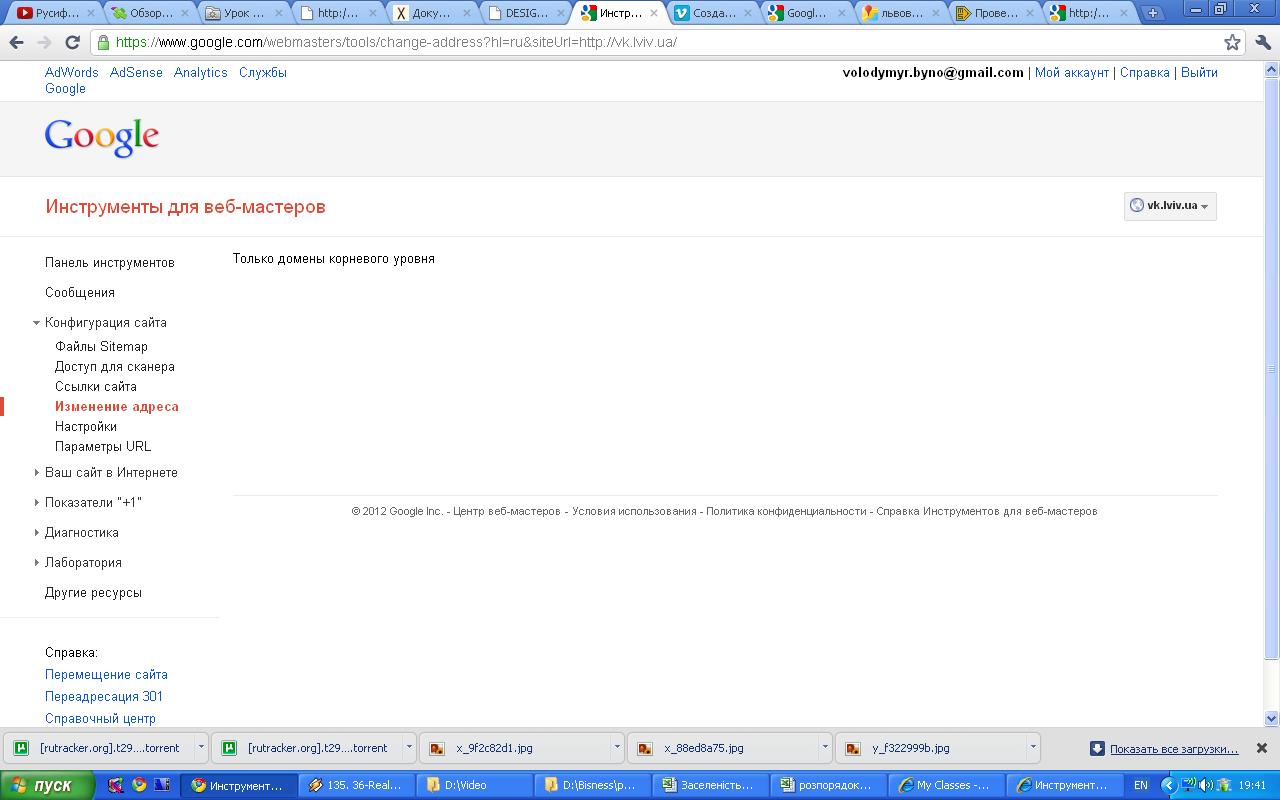Screen dimensions: 1280x800
Task: Open dropdown arrow for first torrent download
Action: point(201,747)
